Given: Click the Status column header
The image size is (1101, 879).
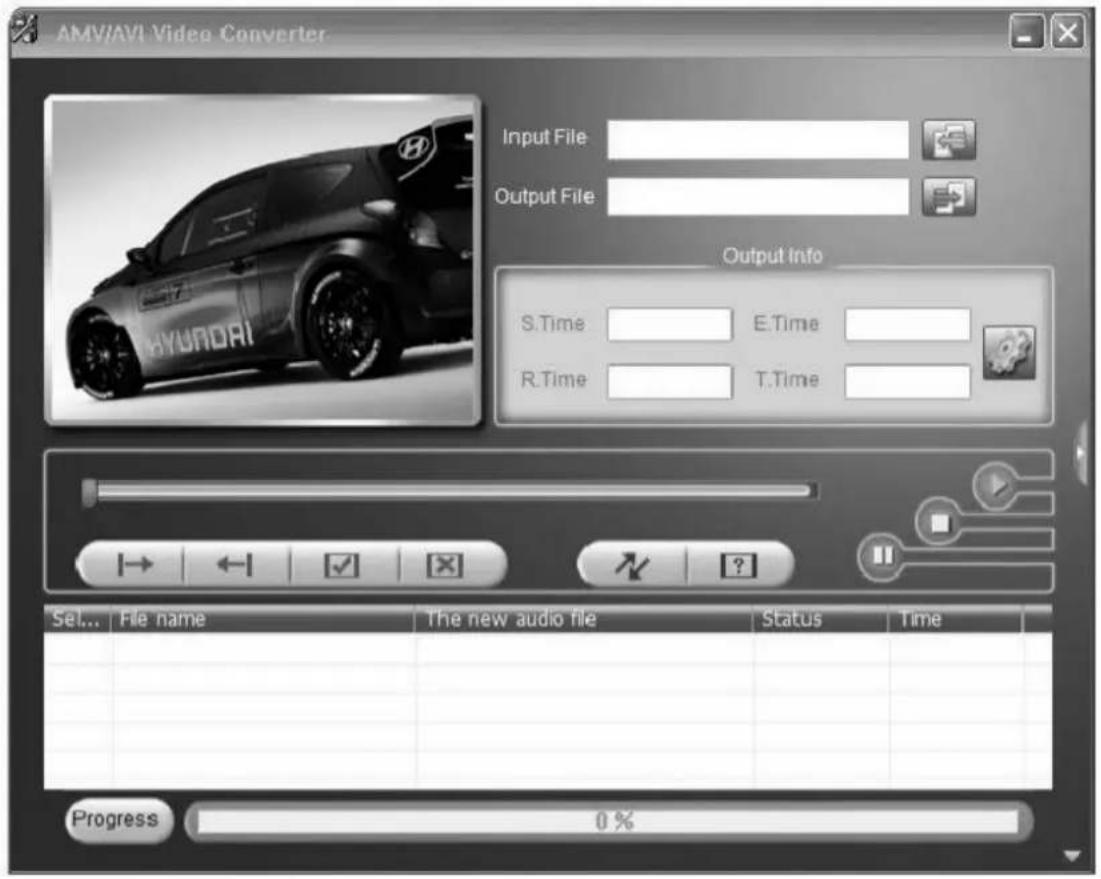Looking at the screenshot, I should [x=821, y=619].
